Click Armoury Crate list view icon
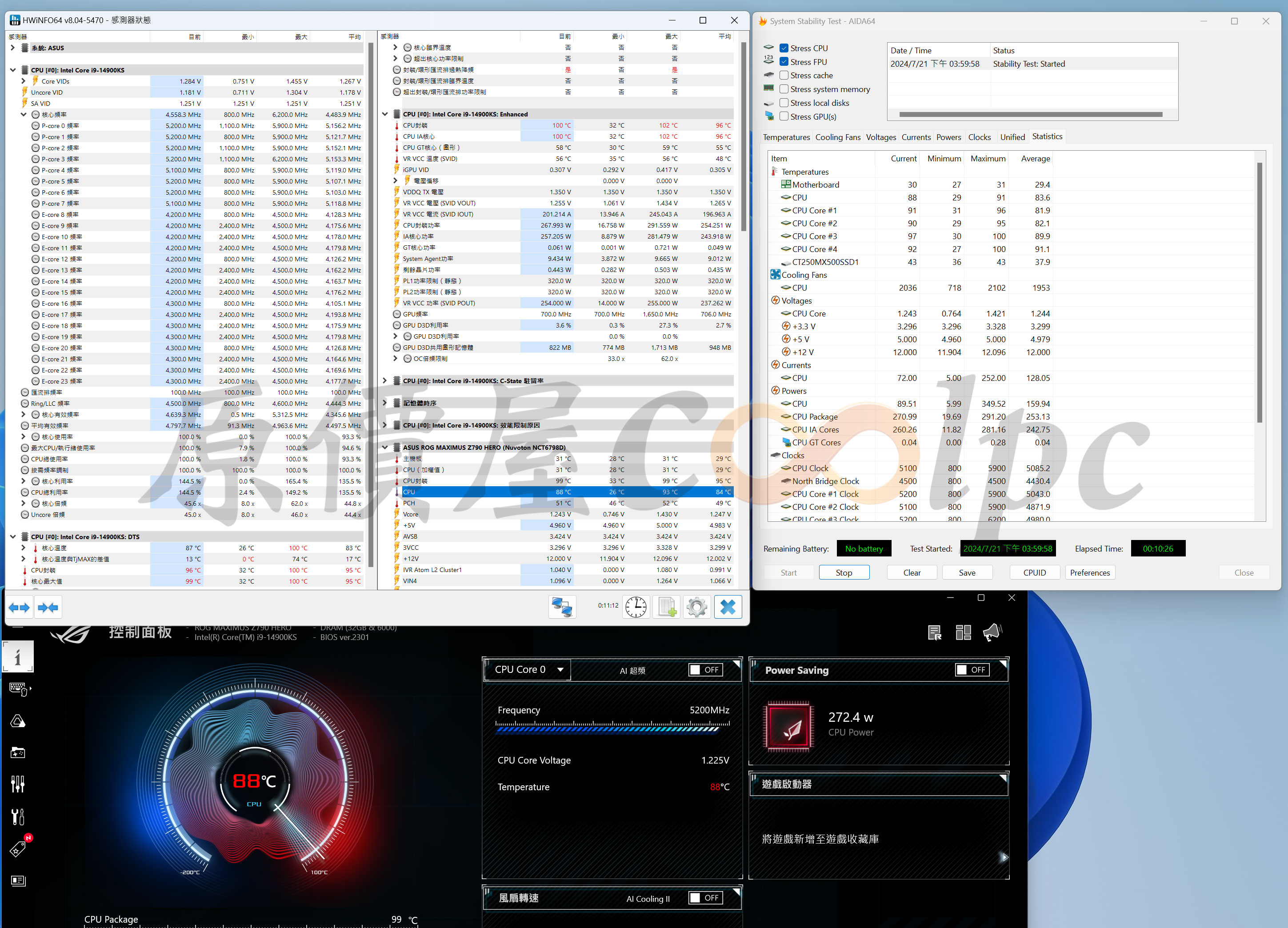The height and width of the screenshot is (928, 1288). [934, 632]
